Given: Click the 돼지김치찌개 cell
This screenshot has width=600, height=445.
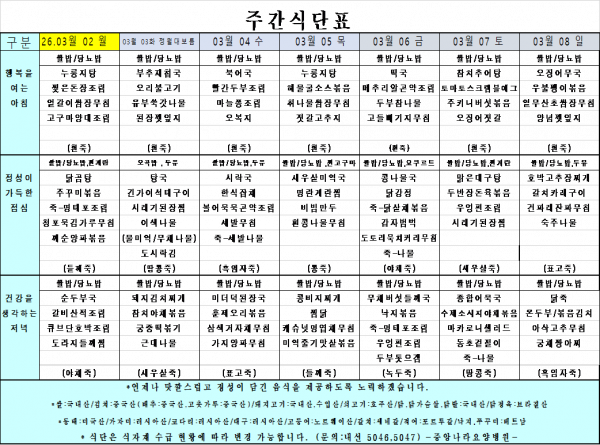Looking at the screenshot, I should coord(158,298).
